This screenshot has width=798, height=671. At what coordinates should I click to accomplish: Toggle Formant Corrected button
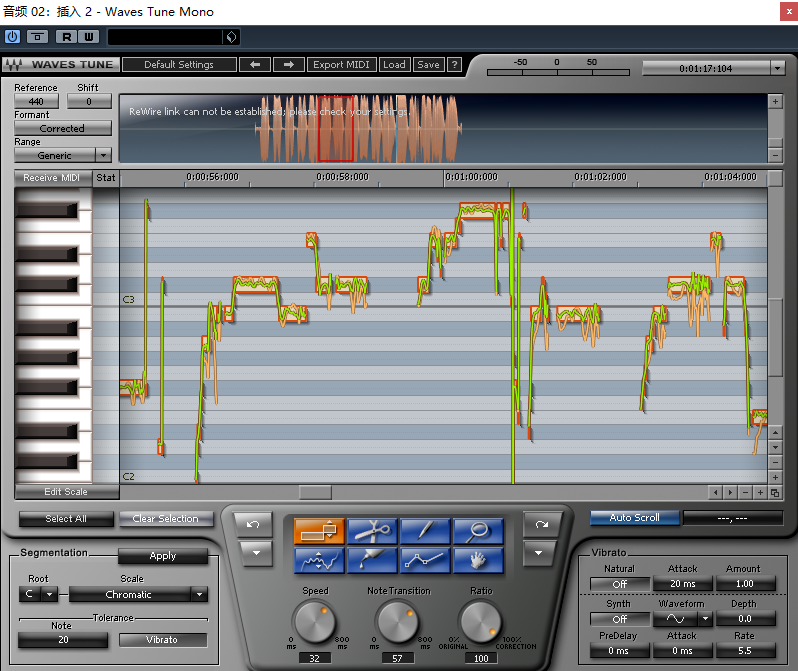(63, 128)
